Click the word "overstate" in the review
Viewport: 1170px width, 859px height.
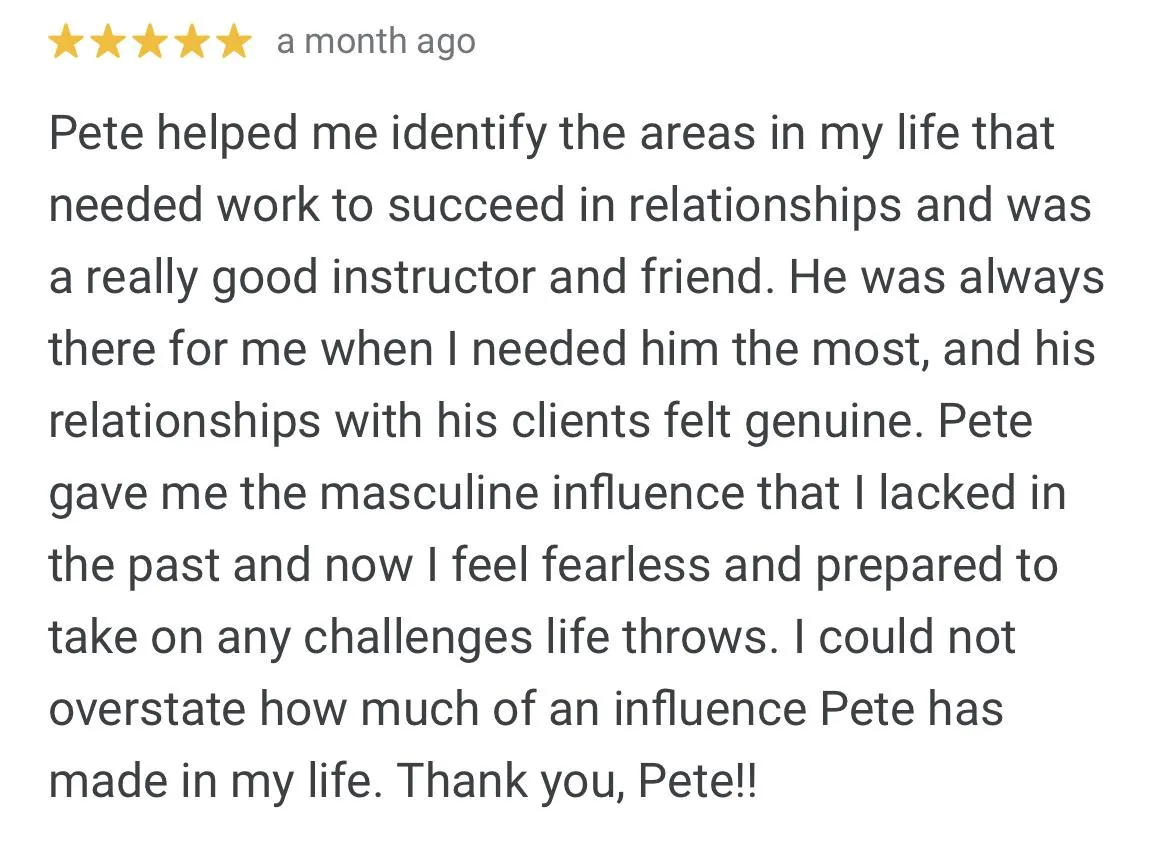click(x=147, y=709)
